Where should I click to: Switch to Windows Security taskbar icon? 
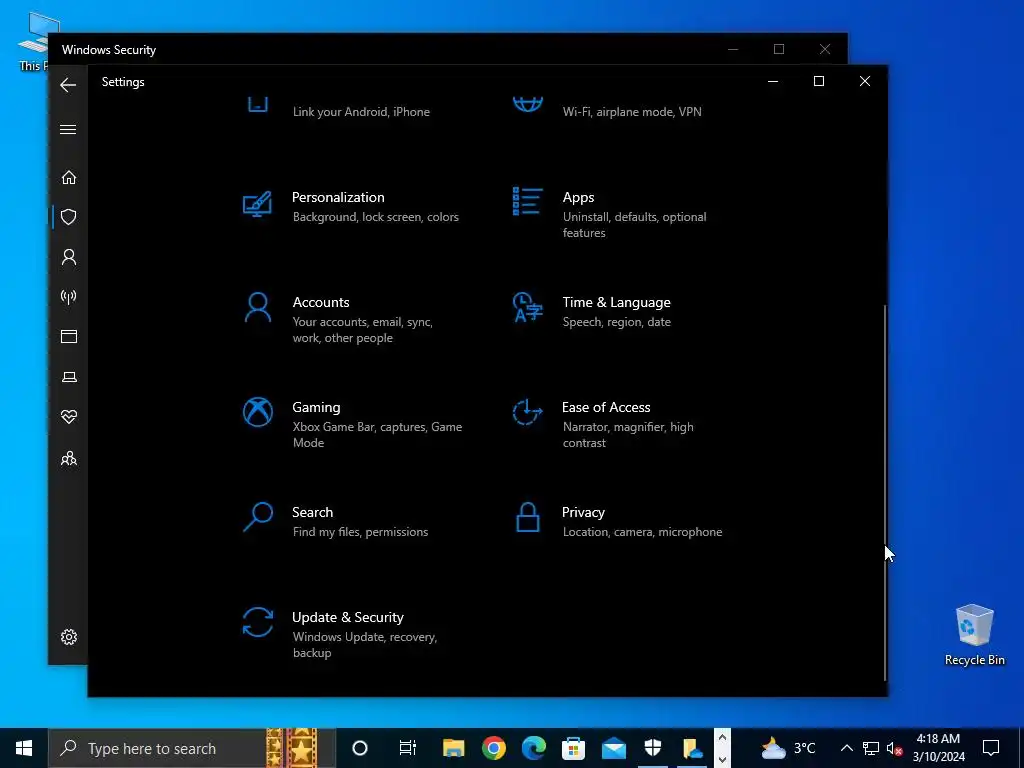pyautogui.click(x=652, y=748)
